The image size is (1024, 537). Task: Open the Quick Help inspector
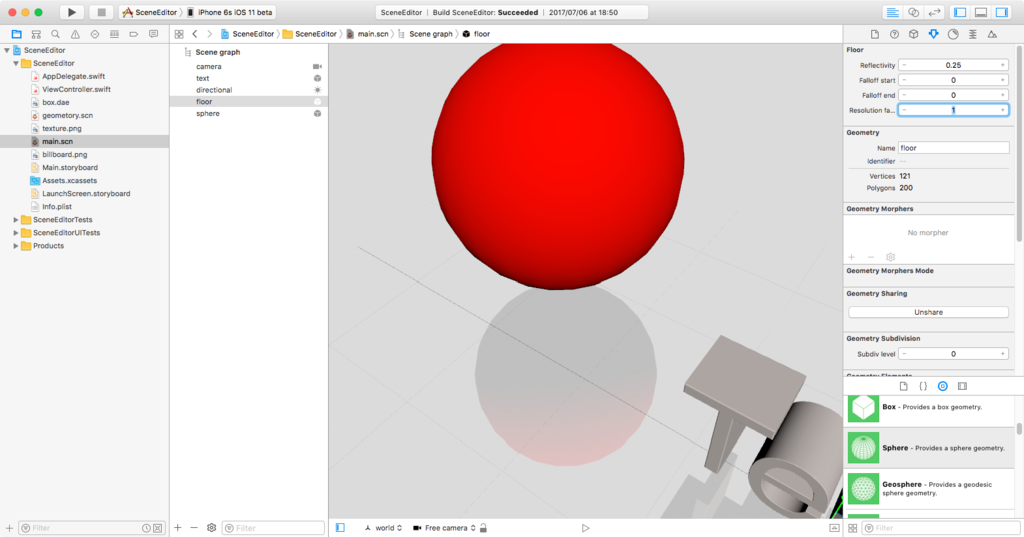895,34
